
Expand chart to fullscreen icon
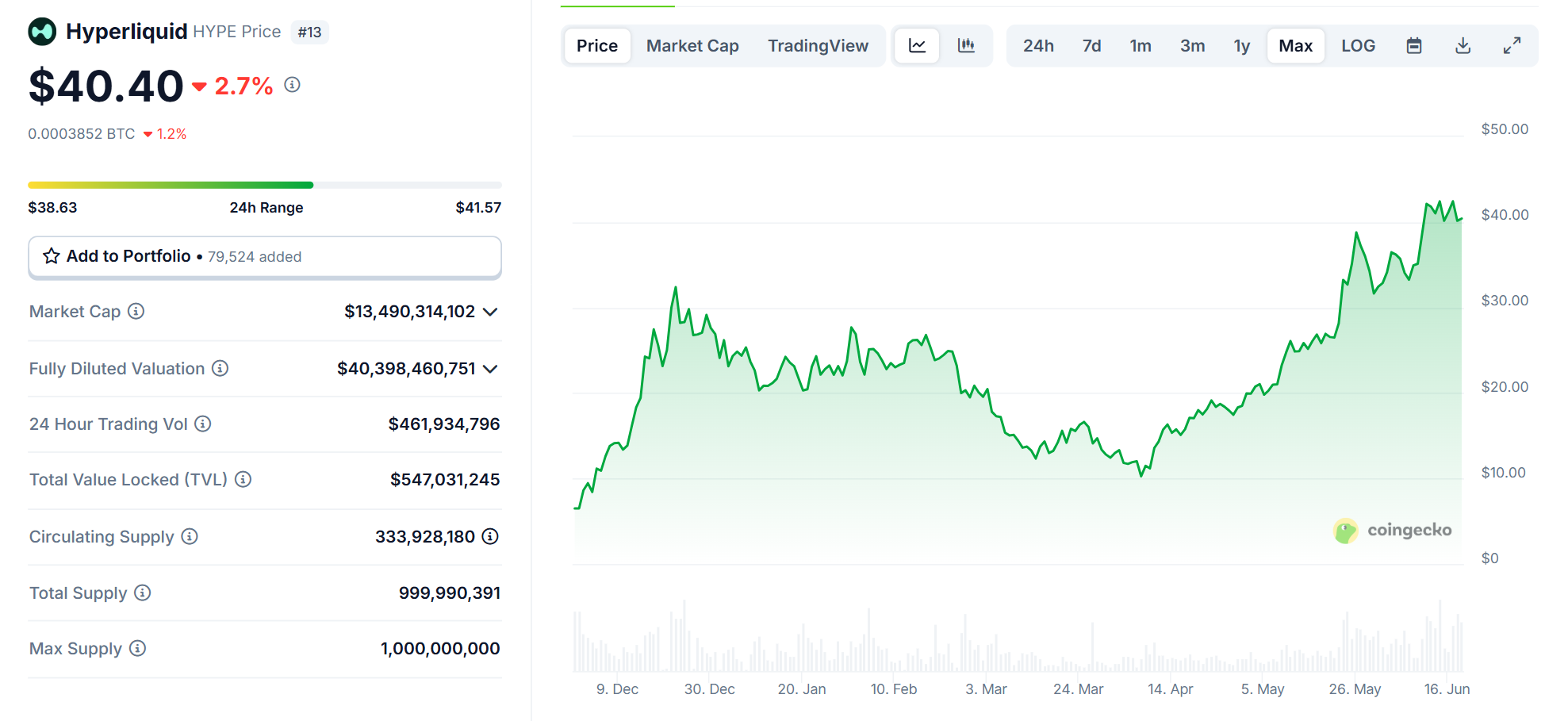[x=1512, y=46]
